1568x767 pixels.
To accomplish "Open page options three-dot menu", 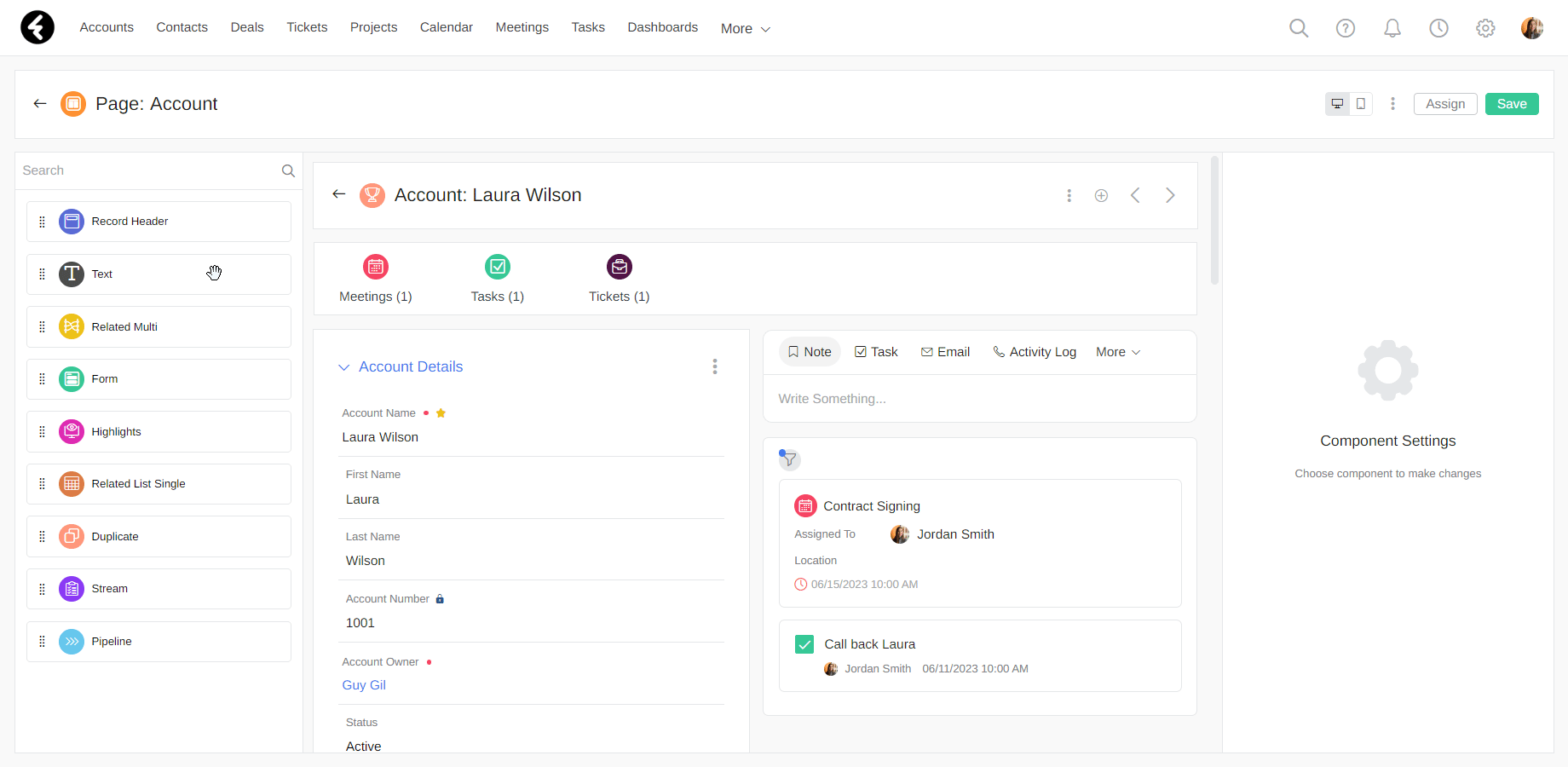I will click(1392, 104).
